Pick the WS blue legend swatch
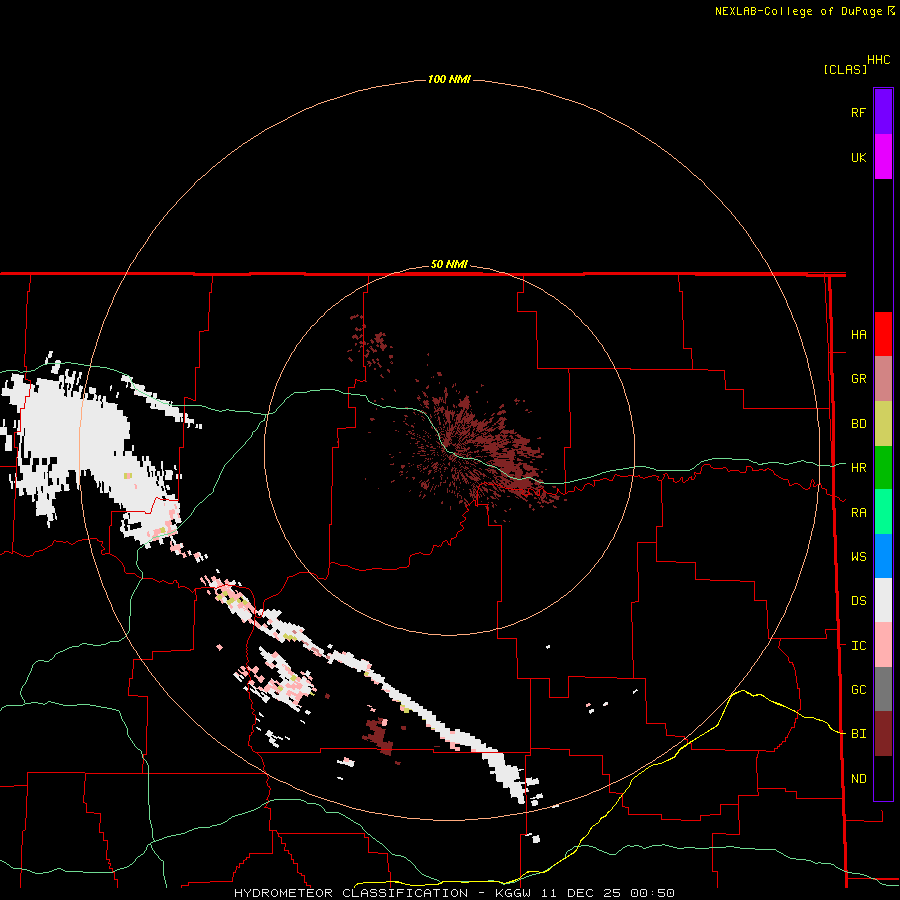 coord(883,556)
